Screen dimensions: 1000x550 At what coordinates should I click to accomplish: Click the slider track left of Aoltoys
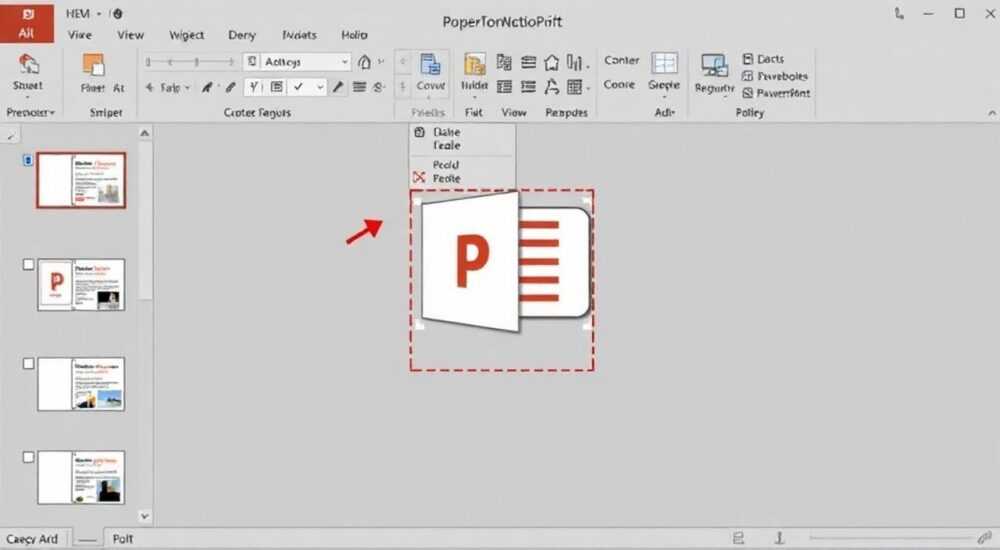point(189,62)
